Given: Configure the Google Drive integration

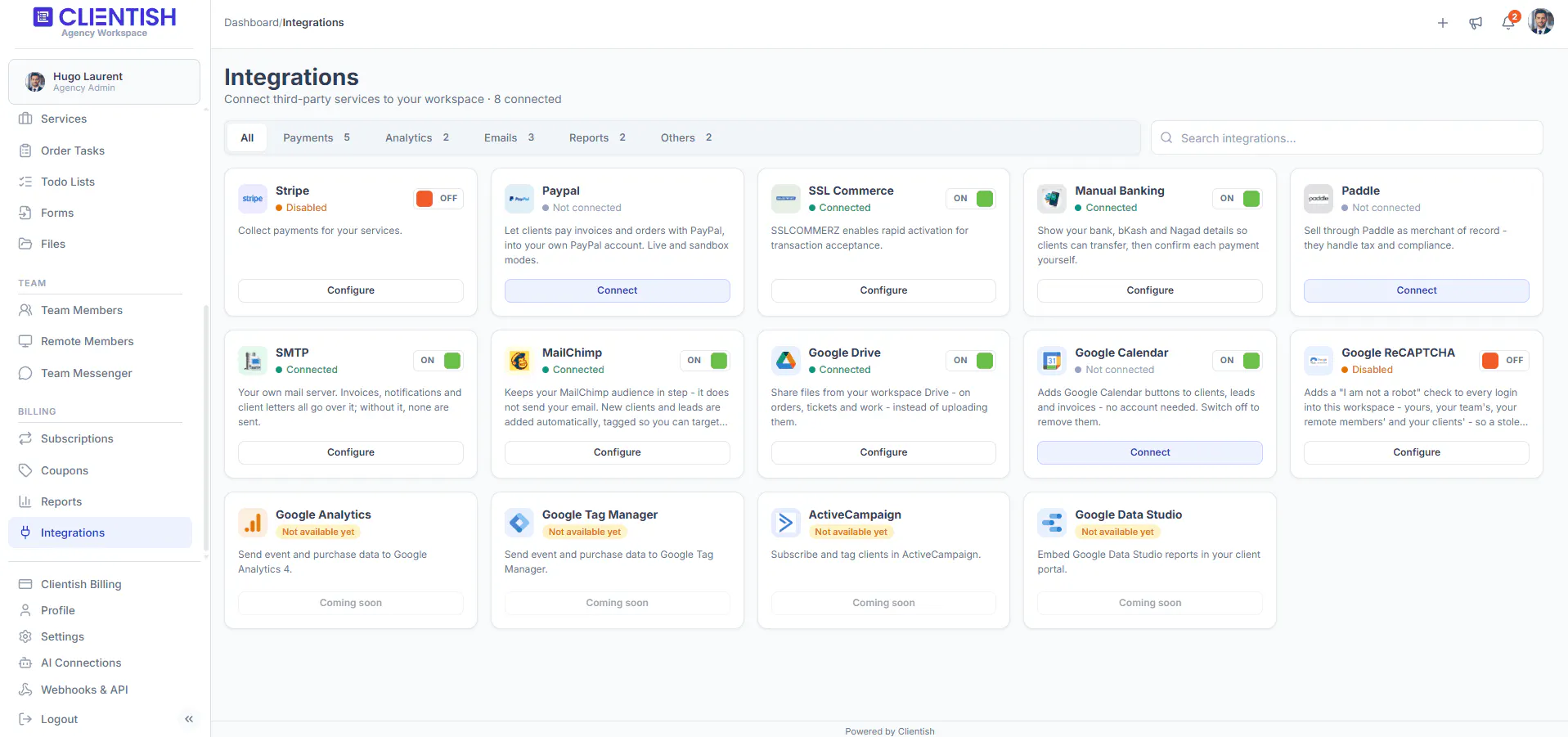Looking at the screenshot, I should point(883,452).
